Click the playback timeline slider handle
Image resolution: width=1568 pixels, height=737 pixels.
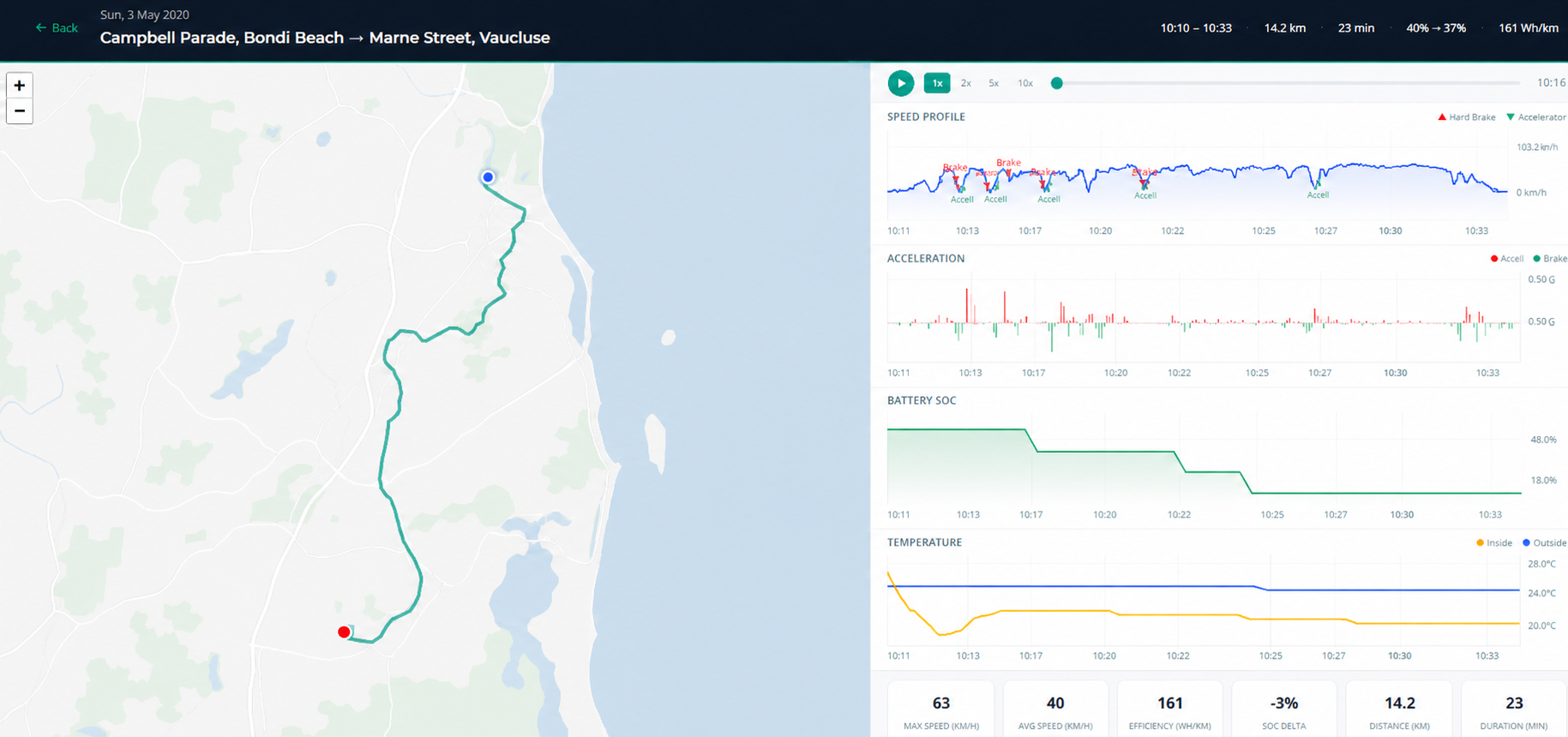[x=1057, y=83]
